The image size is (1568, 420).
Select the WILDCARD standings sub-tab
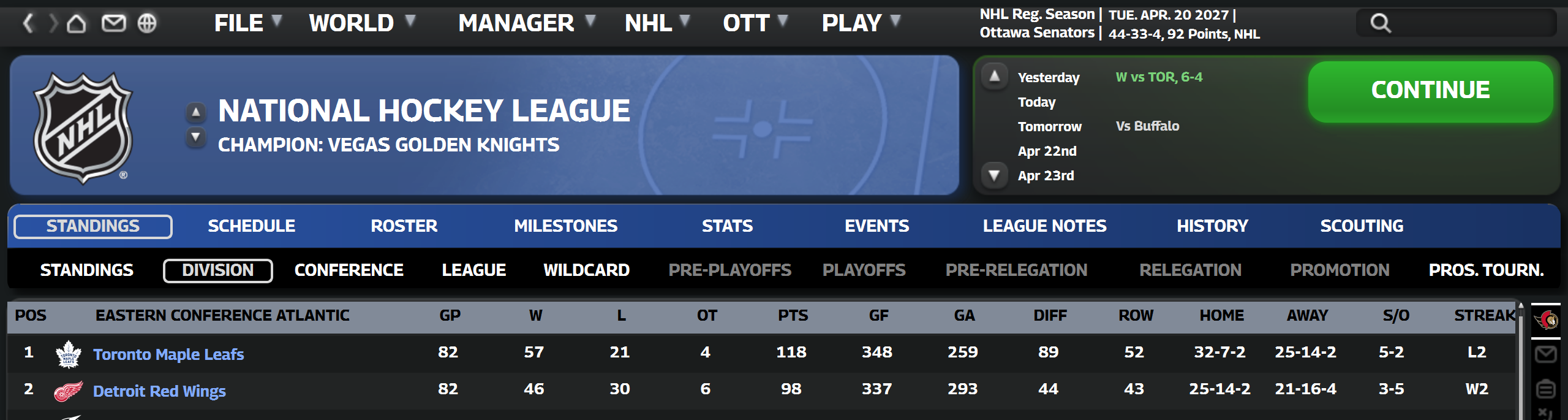[586, 270]
